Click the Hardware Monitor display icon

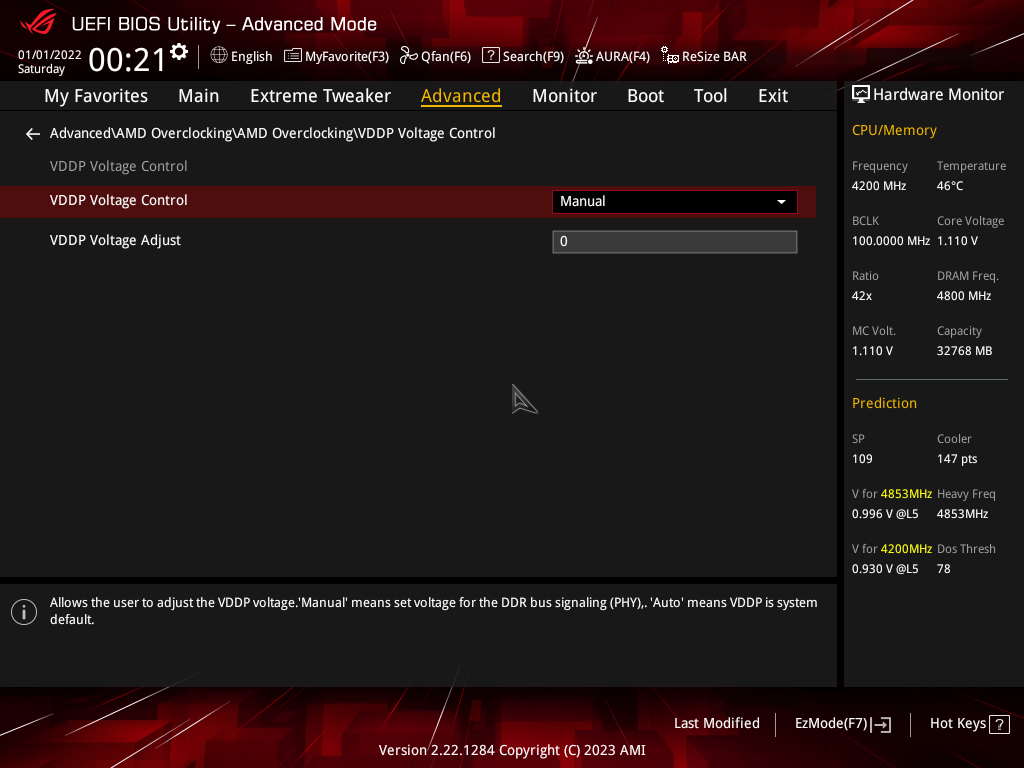coord(861,95)
